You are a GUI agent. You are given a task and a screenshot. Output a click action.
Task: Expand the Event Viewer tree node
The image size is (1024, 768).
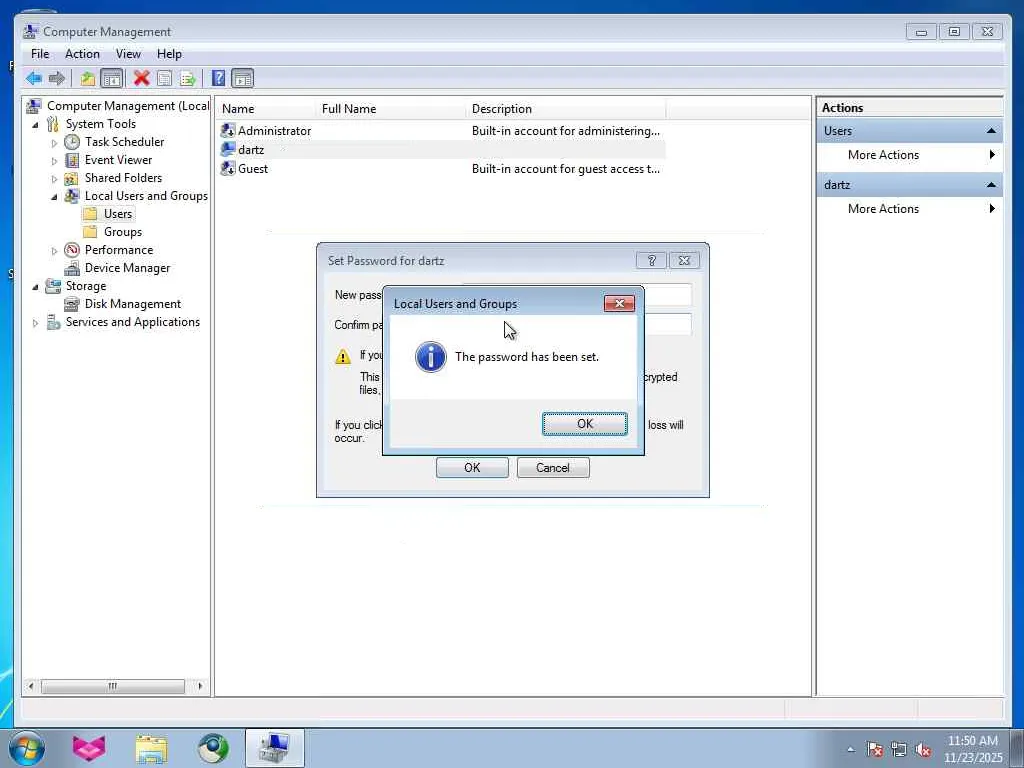tap(54, 160)
